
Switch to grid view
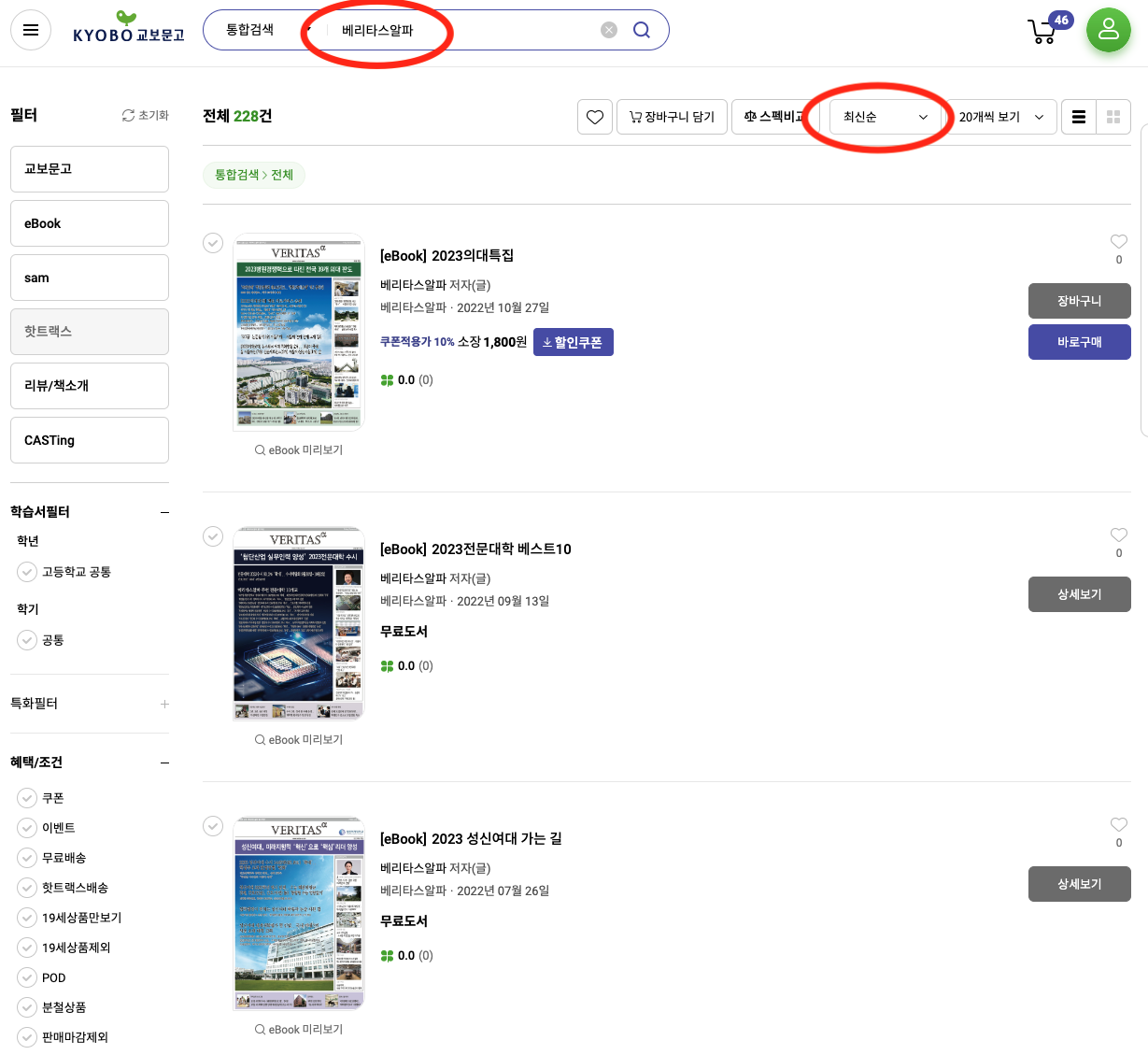click(x=1113, y=117)
